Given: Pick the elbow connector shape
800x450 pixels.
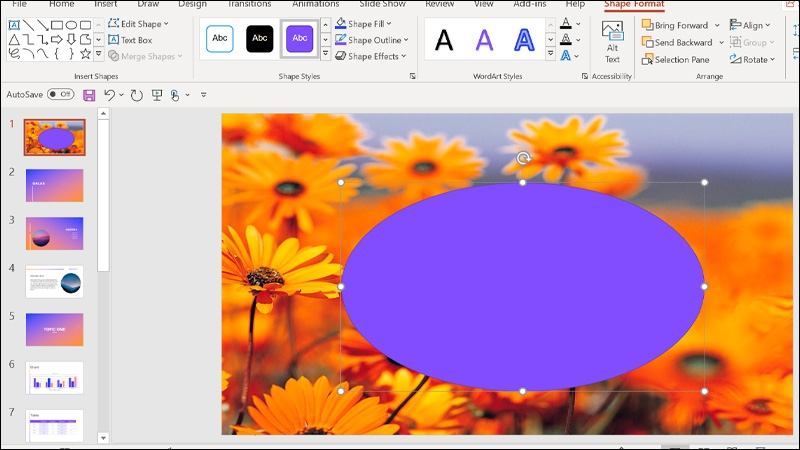Looking at the screenshot, I should click(28, 39).
